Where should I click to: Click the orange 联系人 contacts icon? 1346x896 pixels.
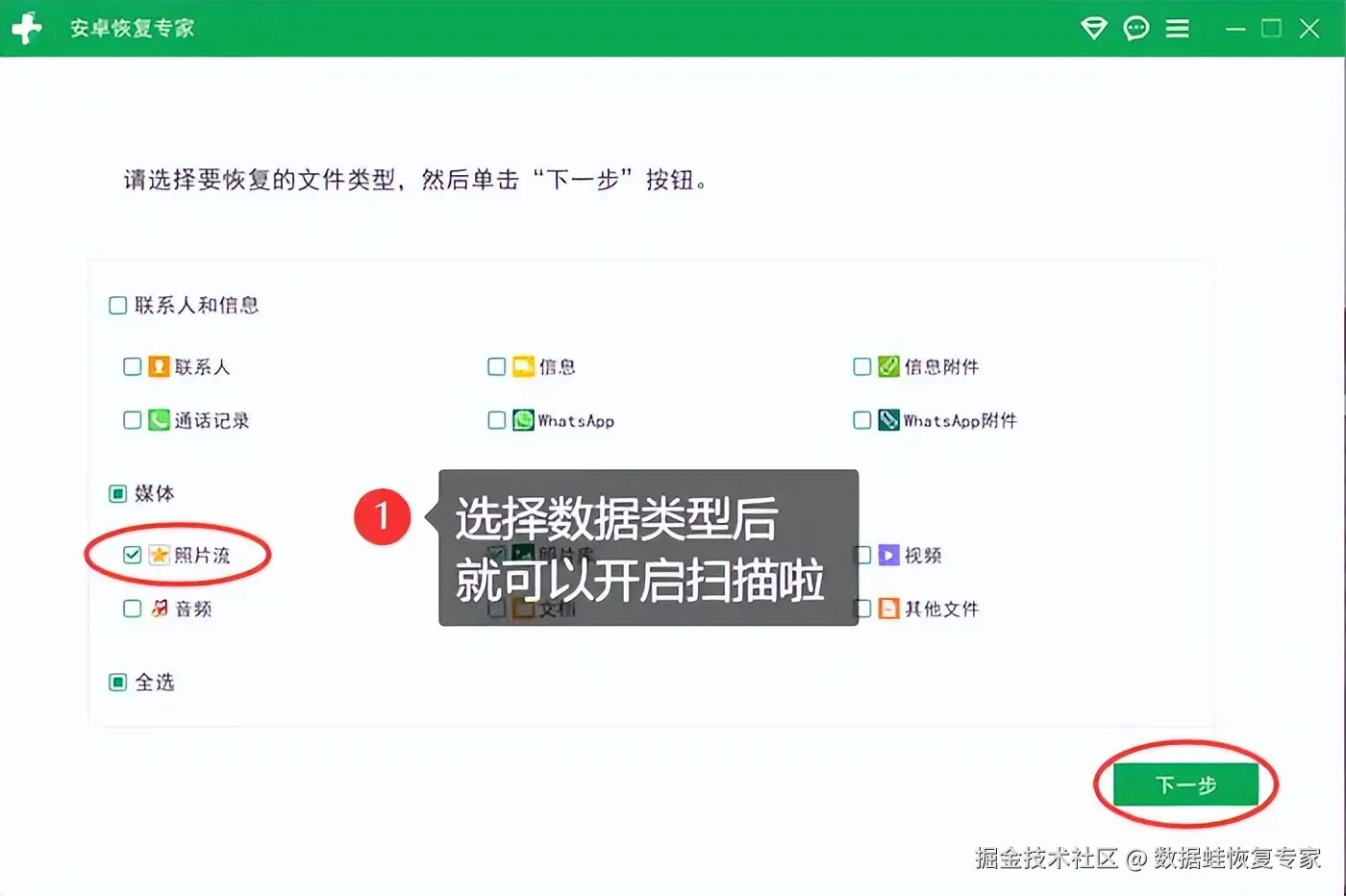159,366
